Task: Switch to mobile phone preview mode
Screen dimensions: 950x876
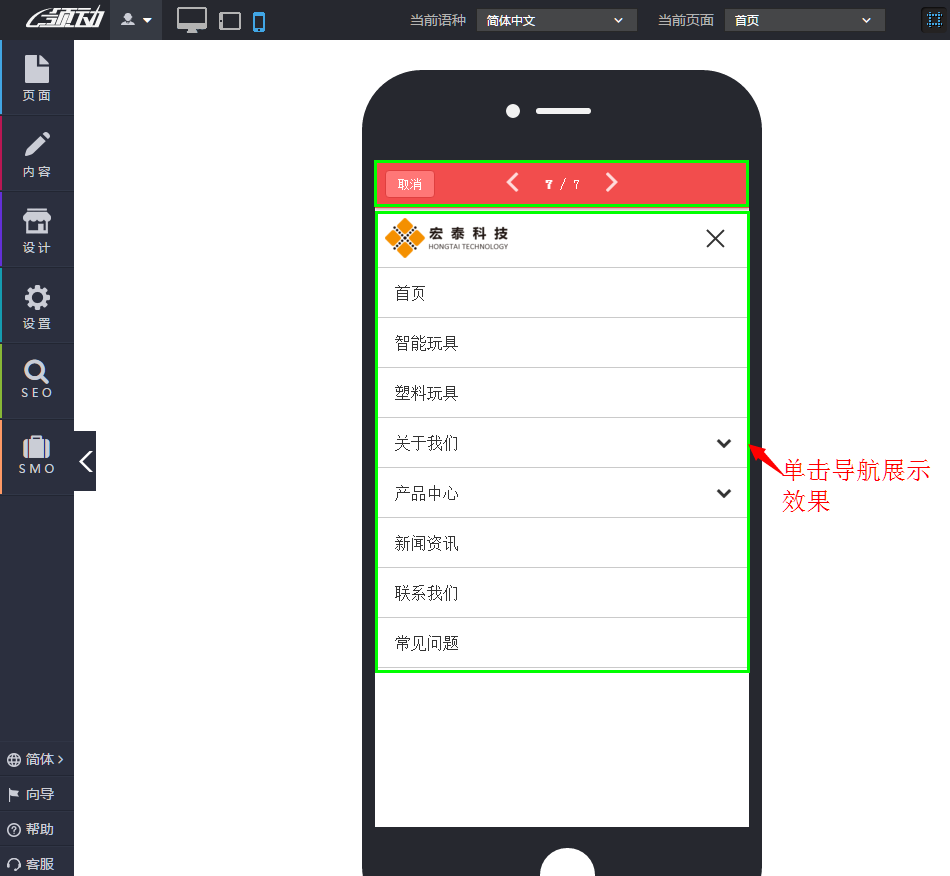Action: pos(261,19)
